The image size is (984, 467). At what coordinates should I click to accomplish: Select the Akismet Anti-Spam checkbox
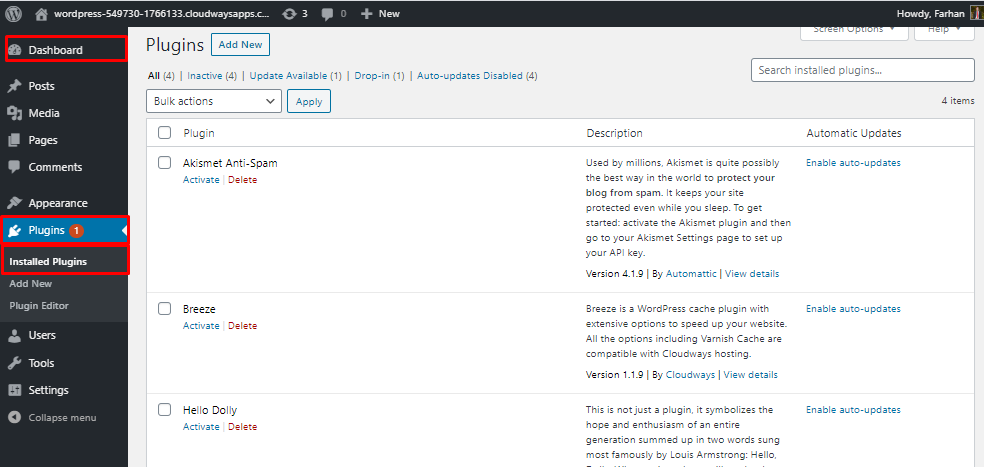[164, 163]
